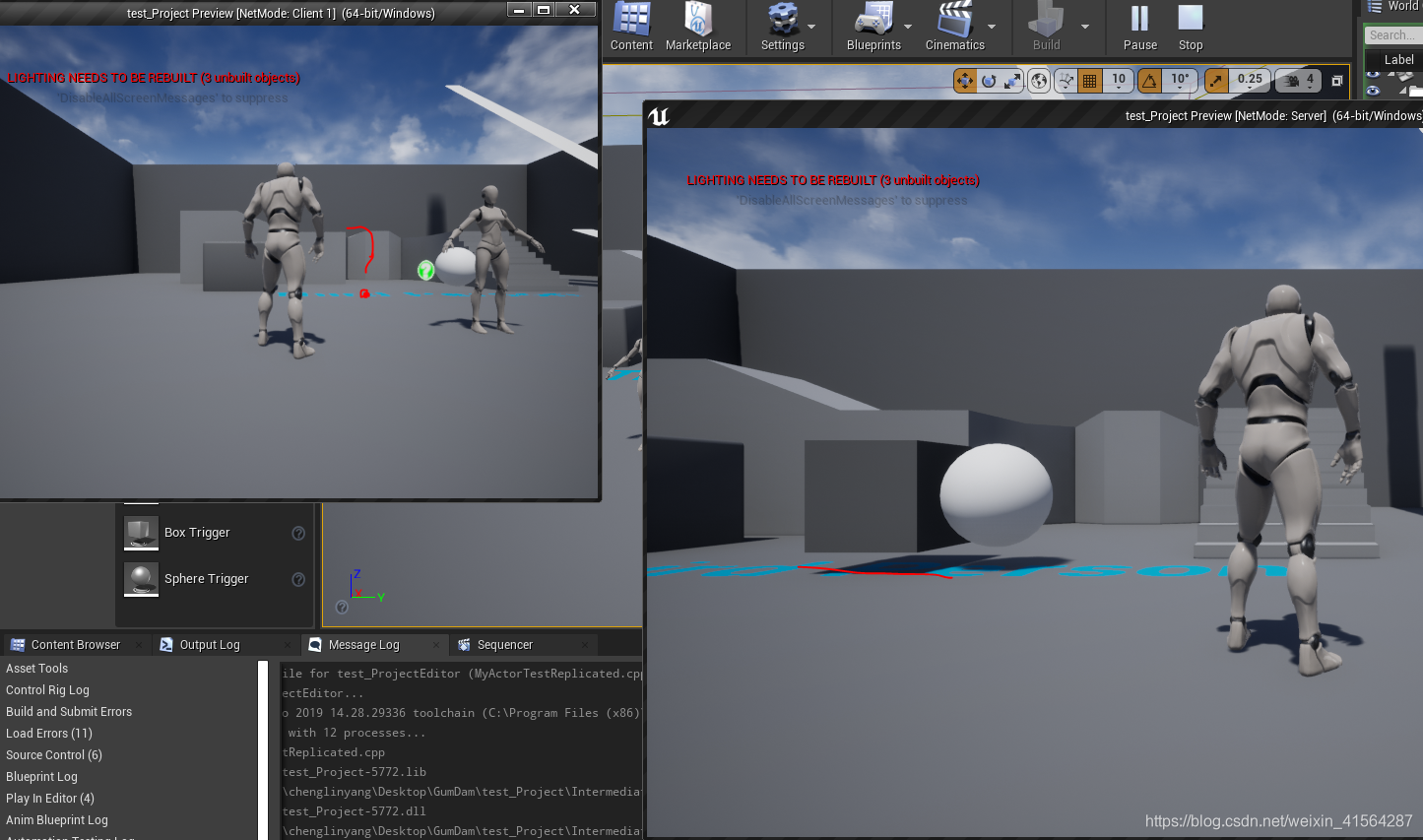This screenshot has height=840, width=1423.
Task: Open the Marketplace from the toolbar
Action: (x=698, y=27)
